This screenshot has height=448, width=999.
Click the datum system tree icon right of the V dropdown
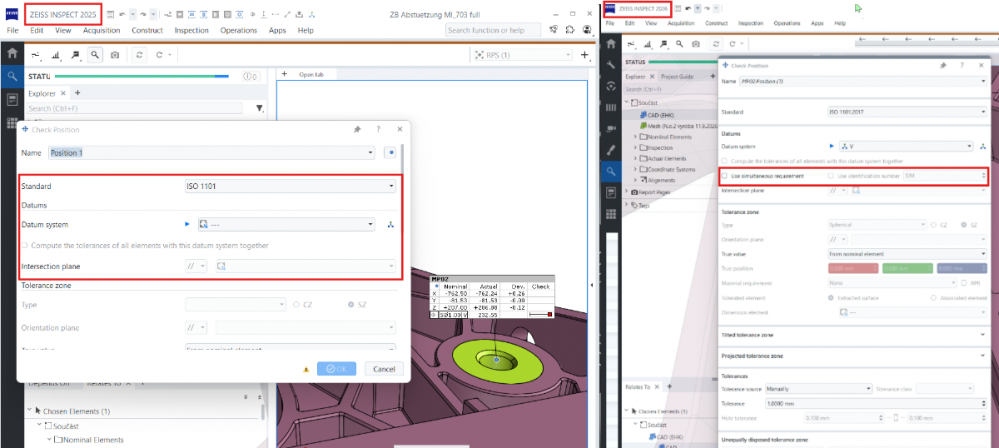pyautogui.click(x=983, y=146)
